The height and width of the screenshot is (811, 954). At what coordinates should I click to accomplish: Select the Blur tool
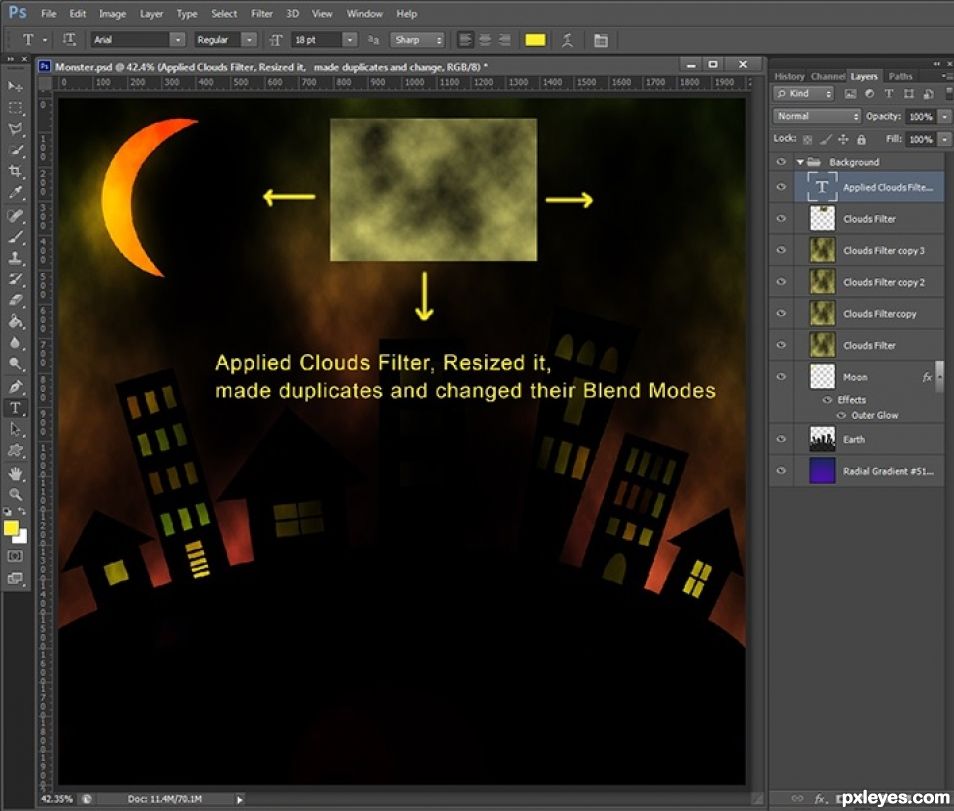click(15, 343)
